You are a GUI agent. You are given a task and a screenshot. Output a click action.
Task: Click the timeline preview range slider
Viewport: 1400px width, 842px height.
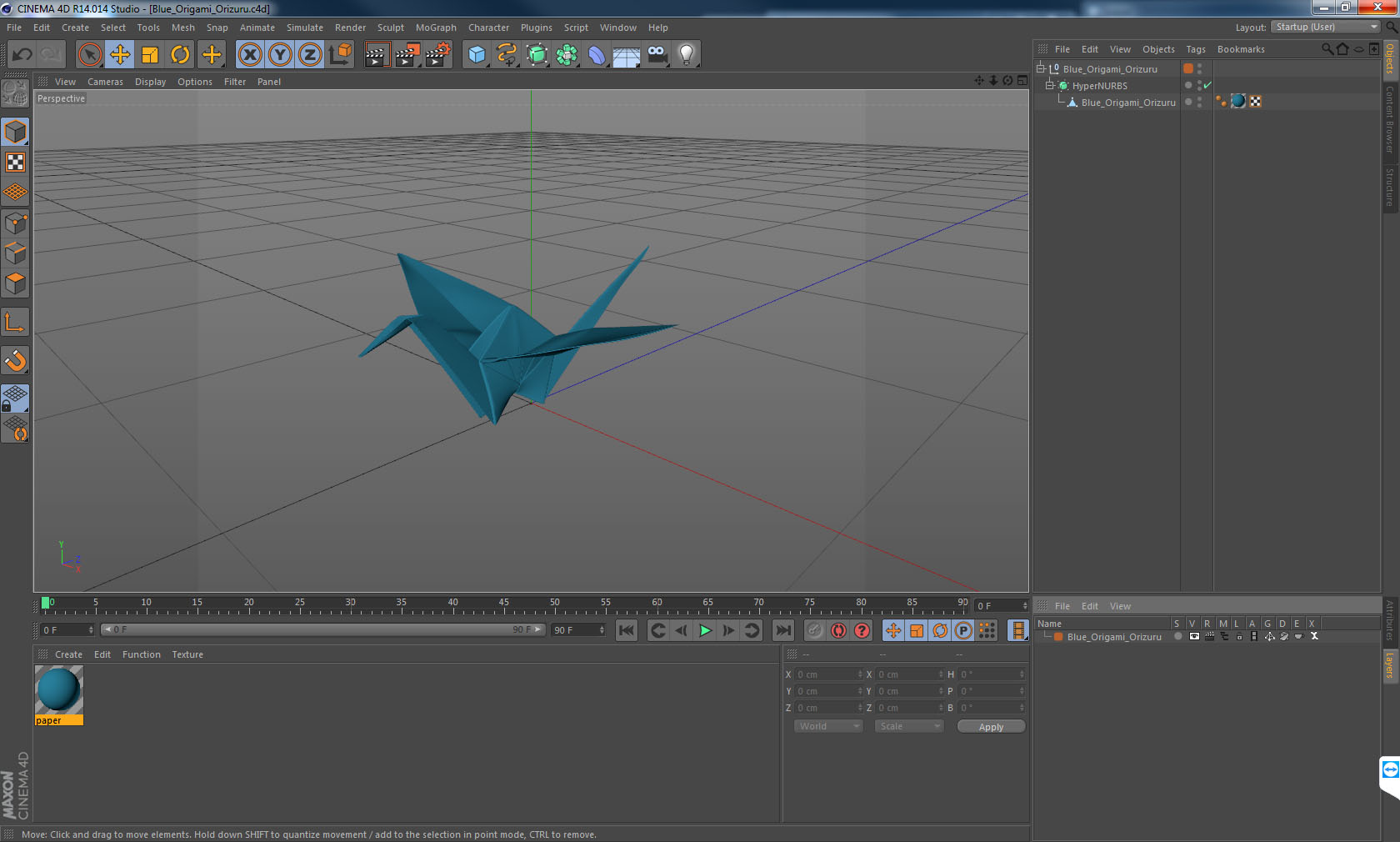tap(323, 629)
